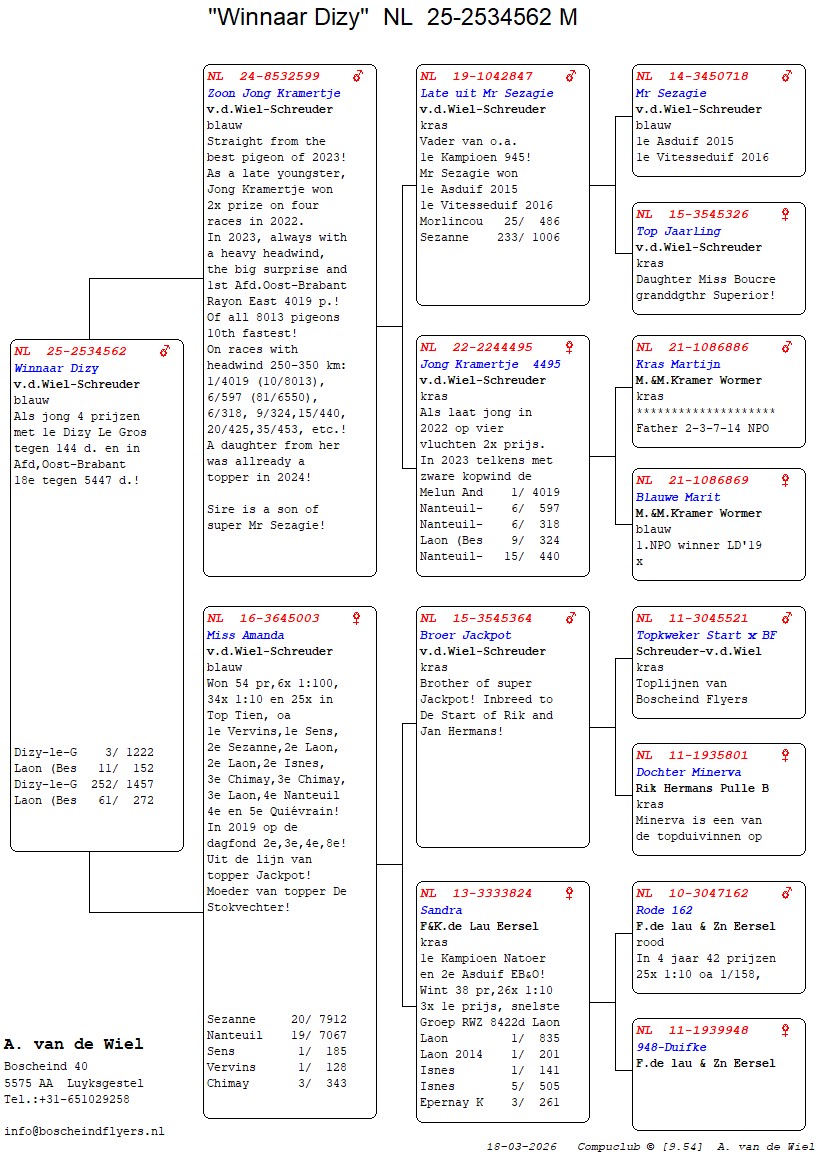Click the female symbol in the Top Jaarling box

pyautogui.click(x=786, y=214)
